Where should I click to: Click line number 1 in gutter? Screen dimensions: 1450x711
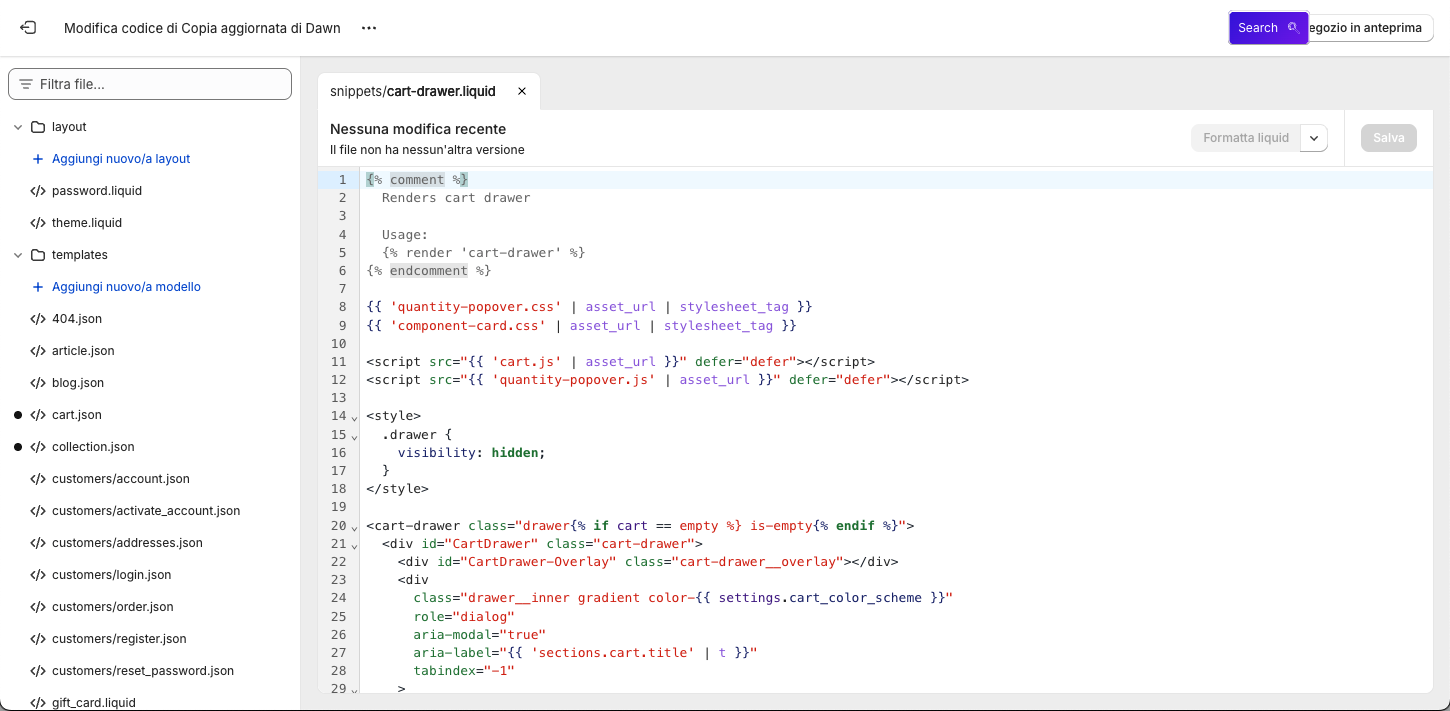(342, 180)
